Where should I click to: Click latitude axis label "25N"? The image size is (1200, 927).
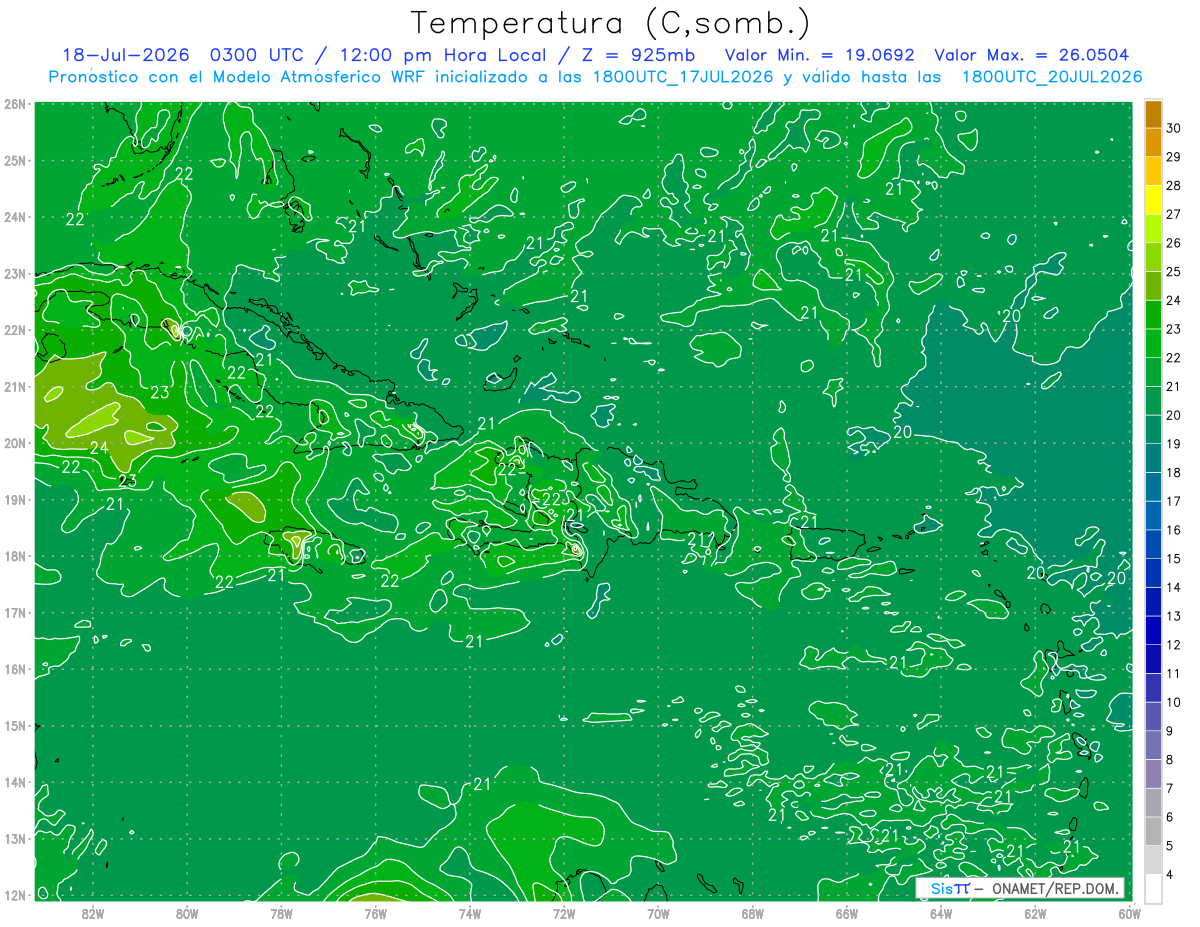pos(15,160)
